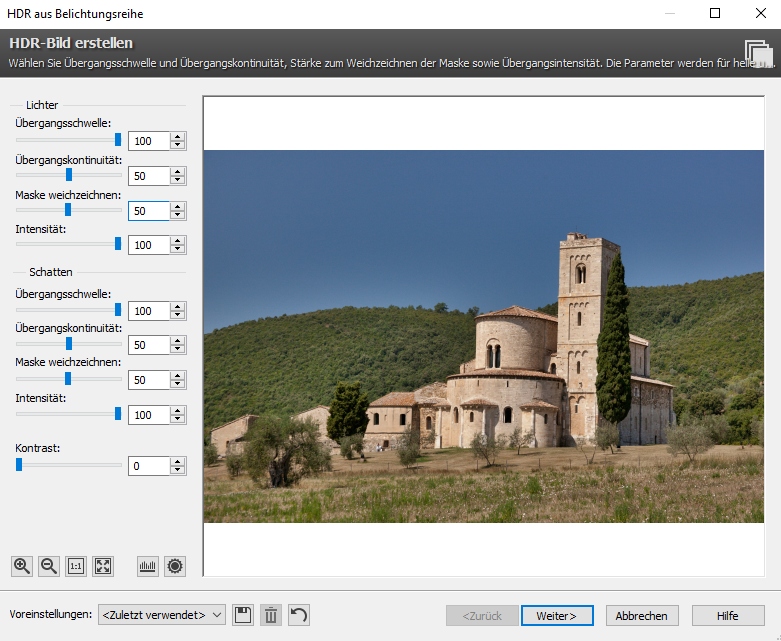
Task: Focus Schatten Intensität value field
Action: tap(149, 415)
